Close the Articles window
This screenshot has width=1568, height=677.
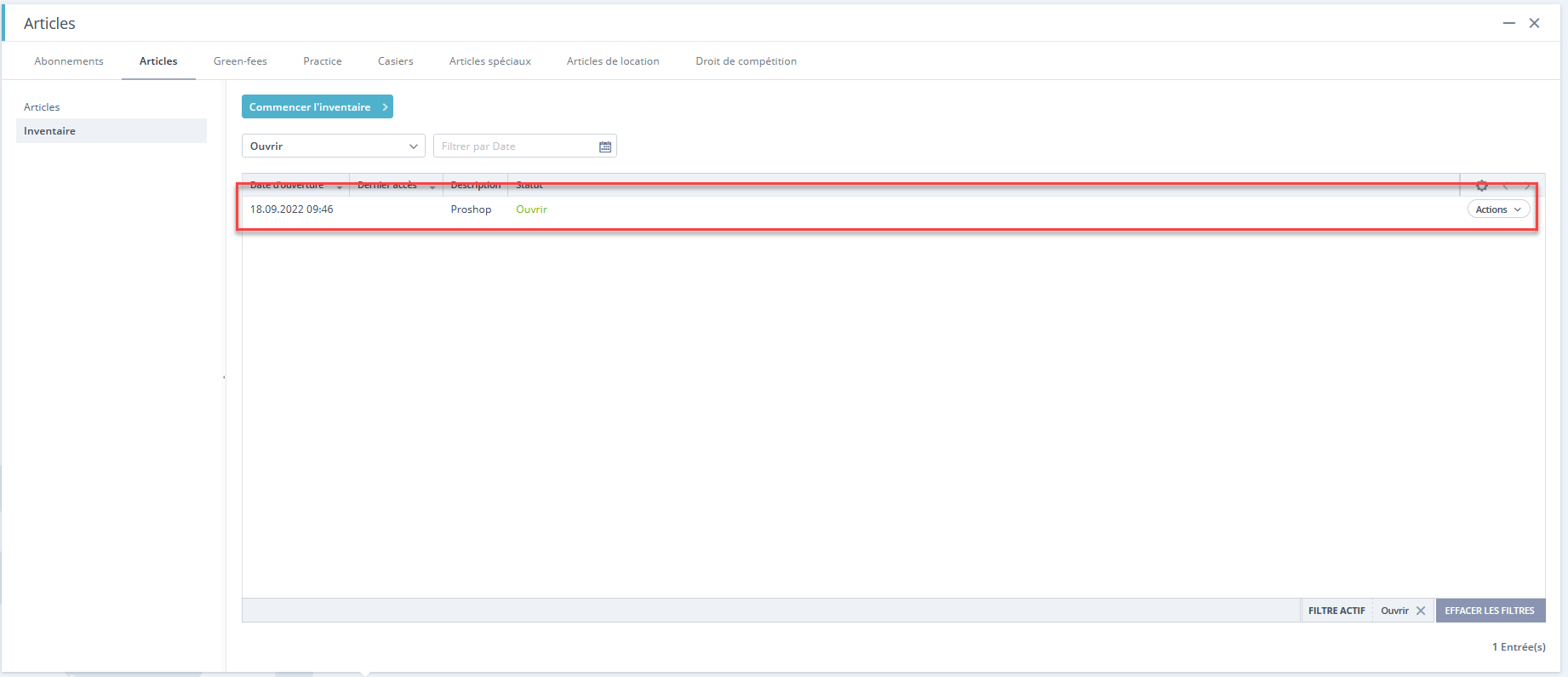1534,23
